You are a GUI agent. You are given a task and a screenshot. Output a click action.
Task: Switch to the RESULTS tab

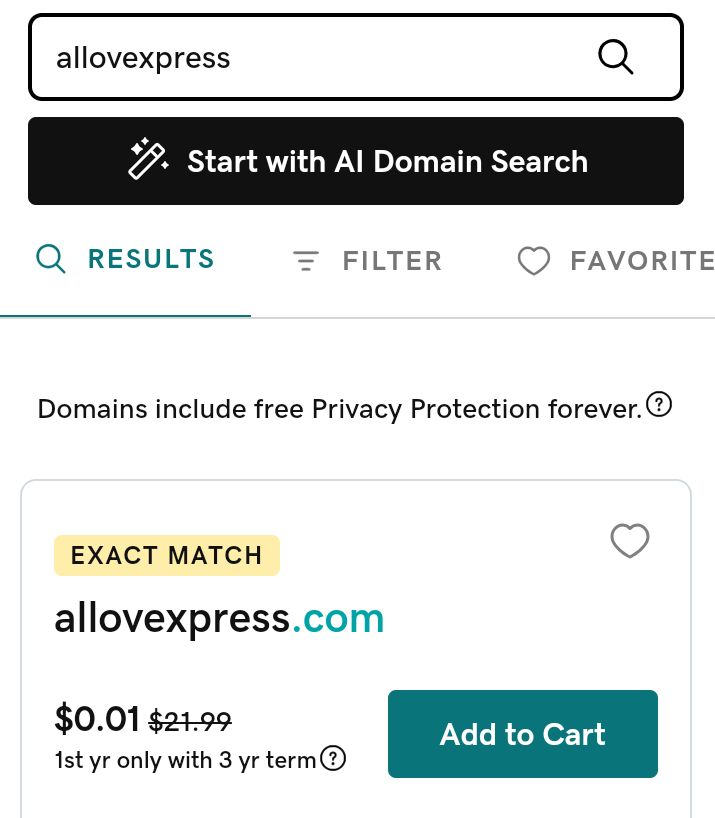[x=125, y=259]
